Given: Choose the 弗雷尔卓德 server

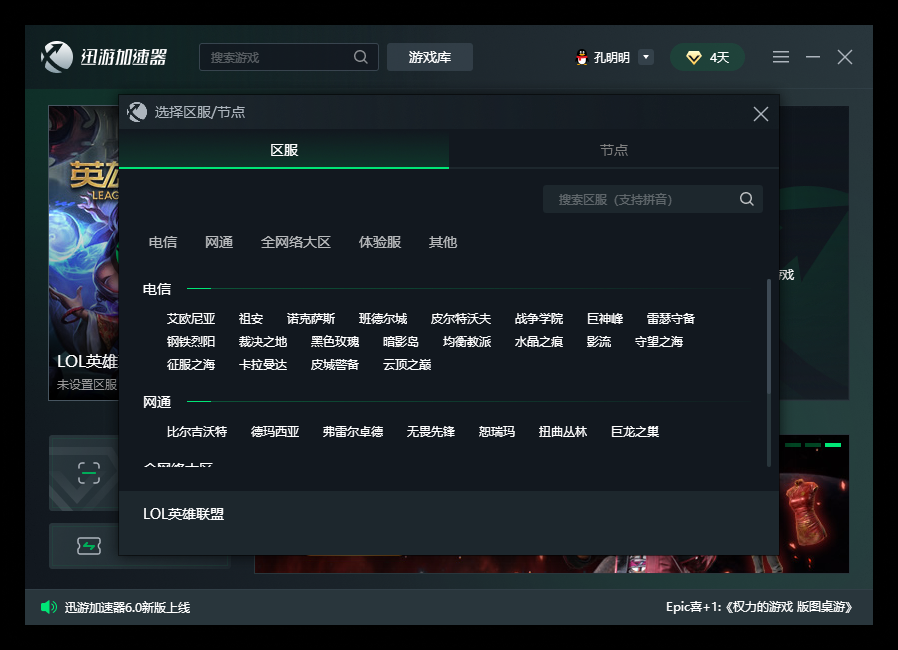Looking at the screenshot, I should pyautogui.click(x=353, y=432).
